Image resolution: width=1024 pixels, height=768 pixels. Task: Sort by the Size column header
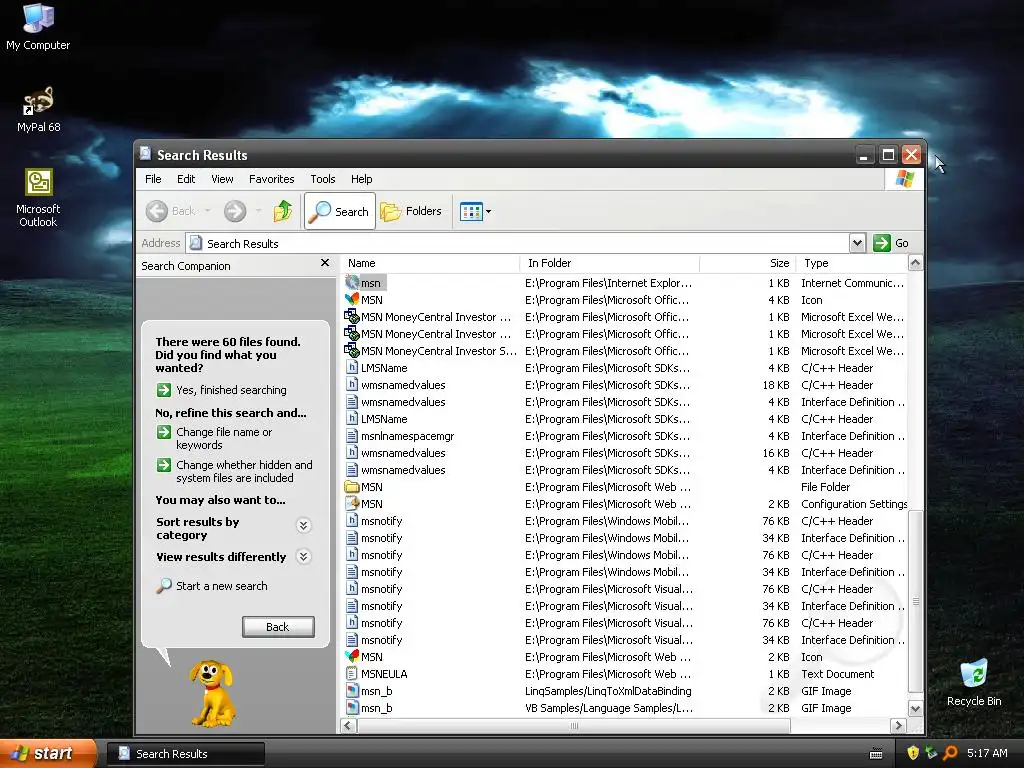[747, 263]
